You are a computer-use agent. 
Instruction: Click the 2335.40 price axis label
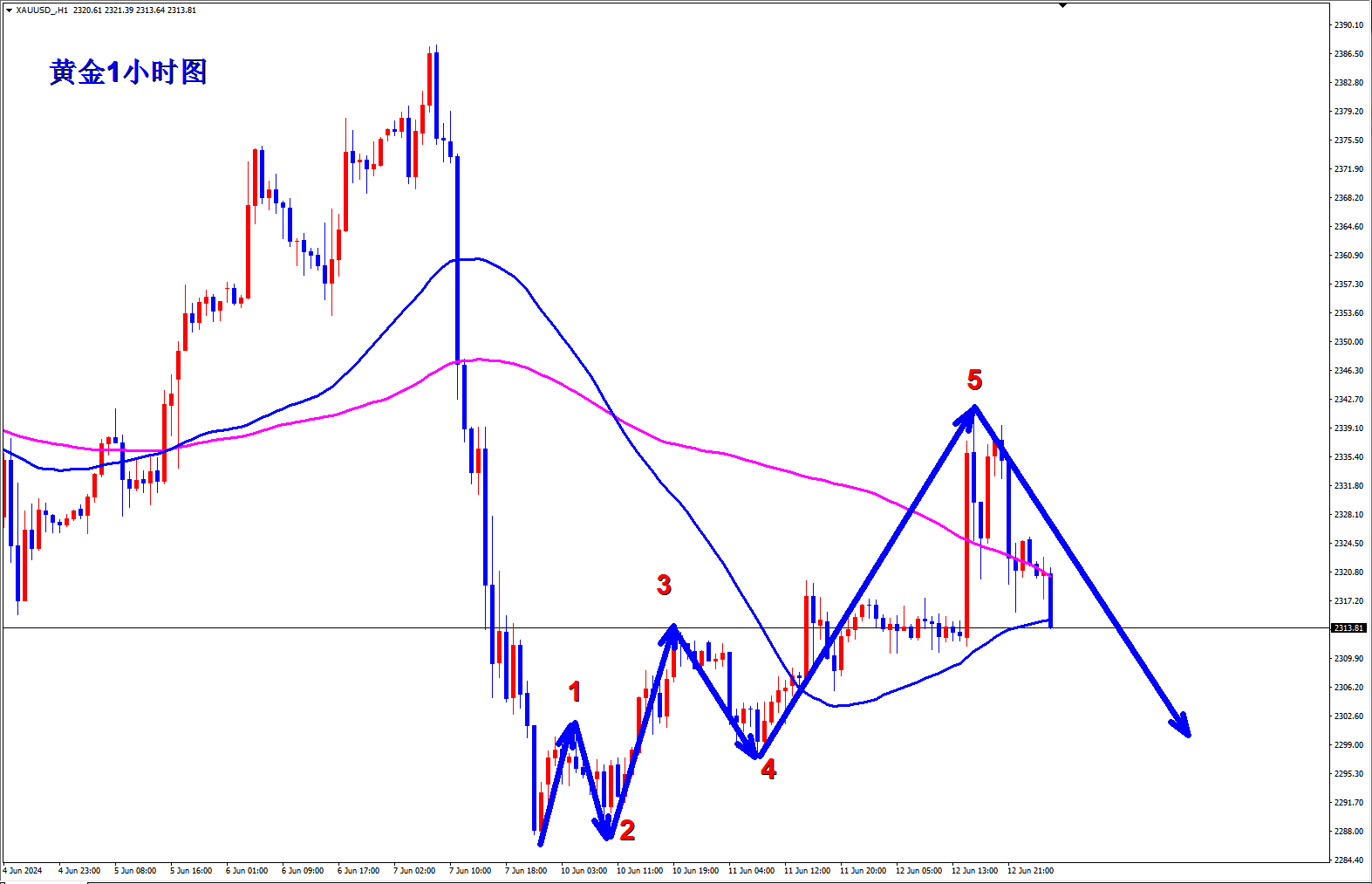click(1348, 457)
